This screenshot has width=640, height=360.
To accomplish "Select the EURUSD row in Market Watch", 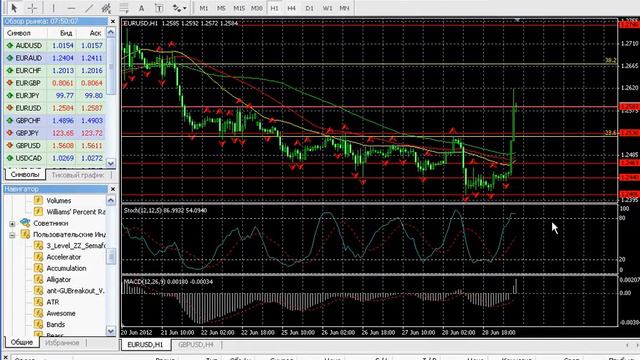I will point(55,108).
